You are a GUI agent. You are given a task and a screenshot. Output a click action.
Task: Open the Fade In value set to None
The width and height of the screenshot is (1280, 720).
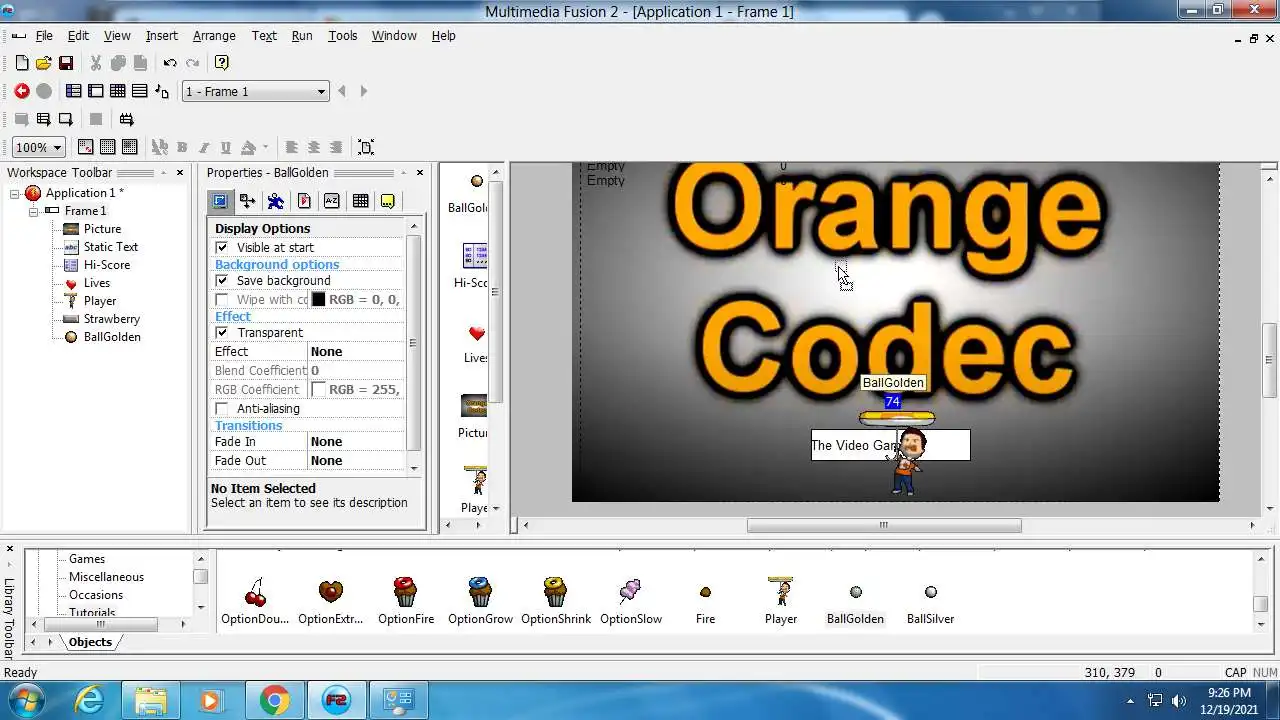coord(356,441)
